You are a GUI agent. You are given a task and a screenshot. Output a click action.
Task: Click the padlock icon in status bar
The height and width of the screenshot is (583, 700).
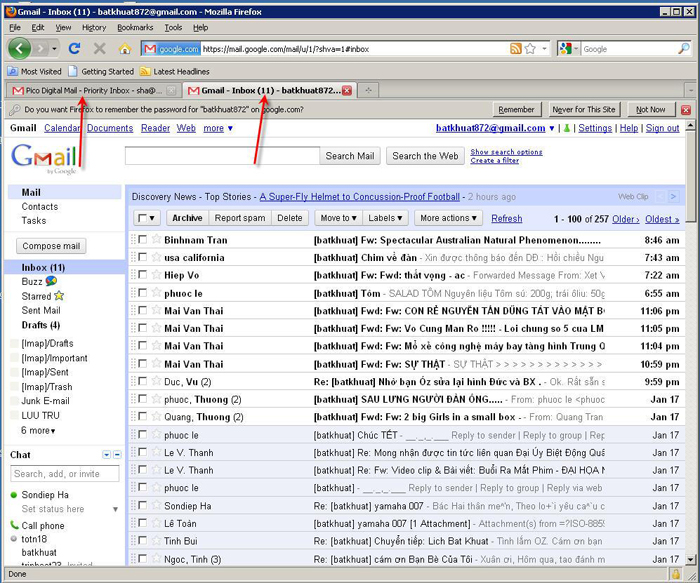[x=676, y=574]
